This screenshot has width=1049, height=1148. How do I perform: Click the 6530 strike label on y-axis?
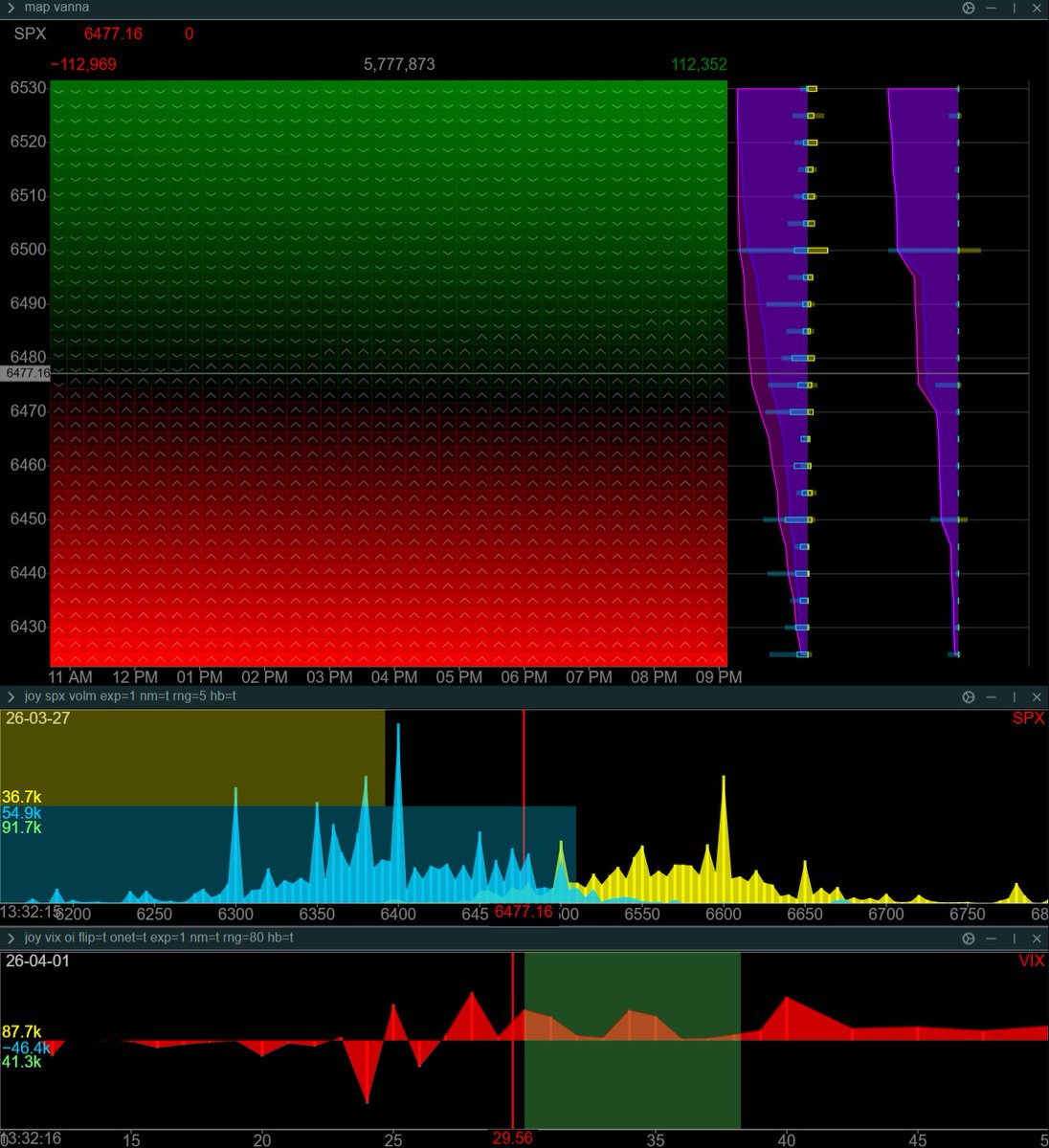(x=28, y=88)
